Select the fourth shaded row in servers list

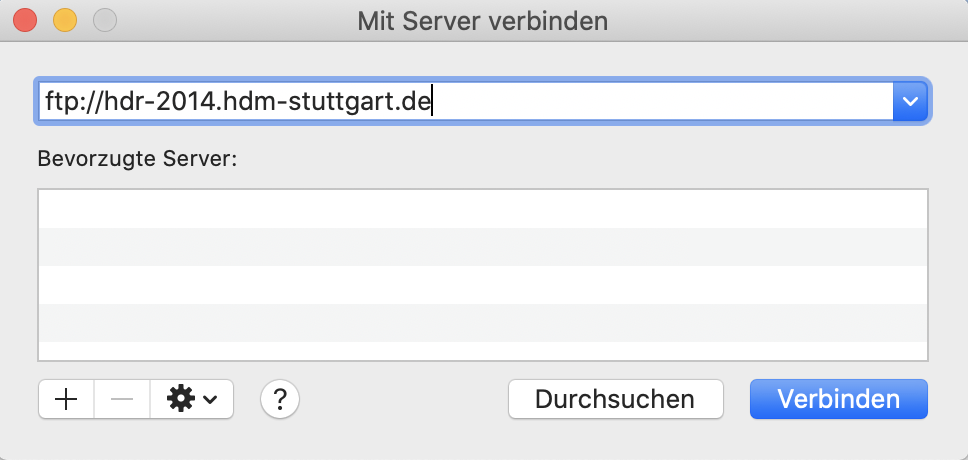click(483, 323)
